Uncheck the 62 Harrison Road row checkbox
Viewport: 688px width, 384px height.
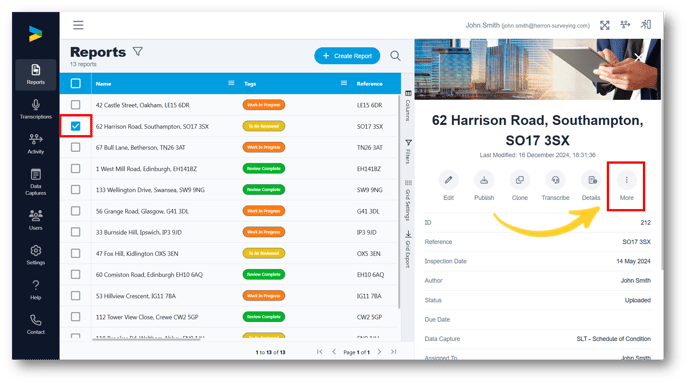(75, 126)
